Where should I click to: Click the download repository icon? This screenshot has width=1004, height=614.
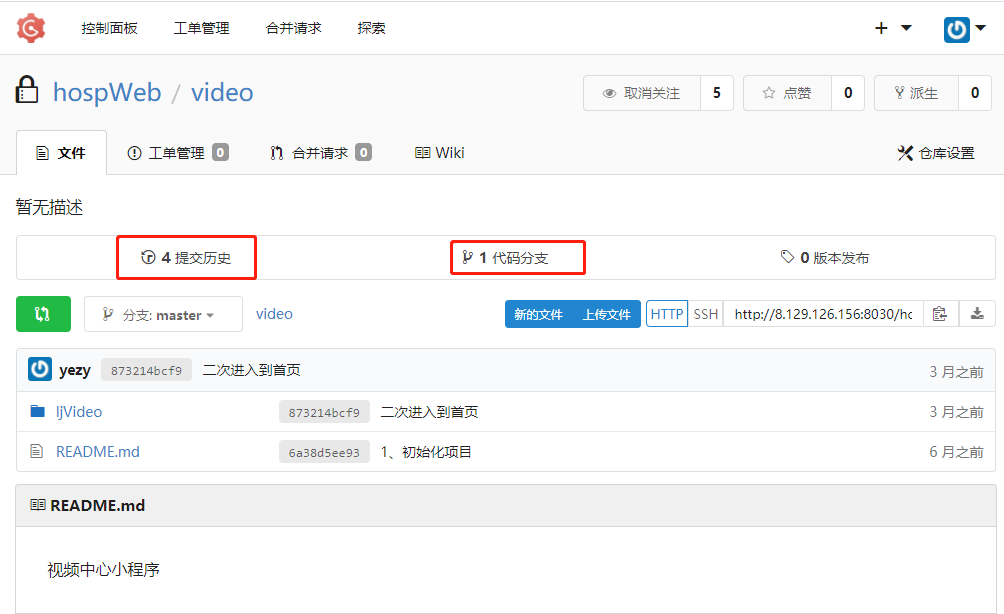click(977, 314)
